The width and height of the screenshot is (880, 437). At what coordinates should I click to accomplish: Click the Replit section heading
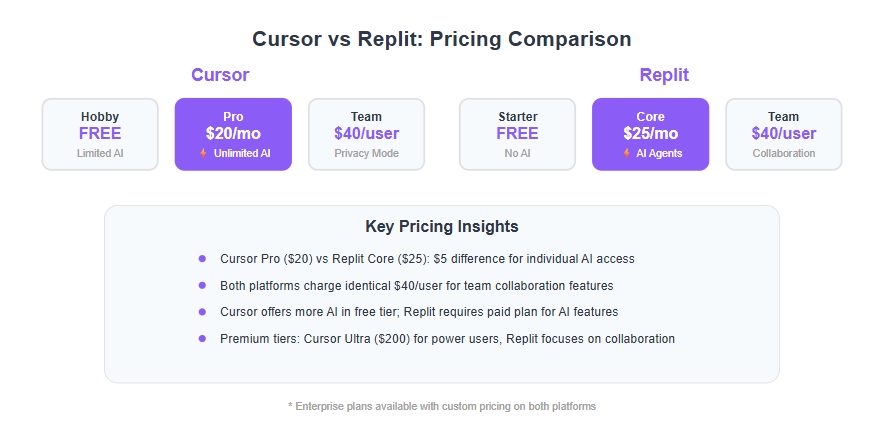pos(664,75)
